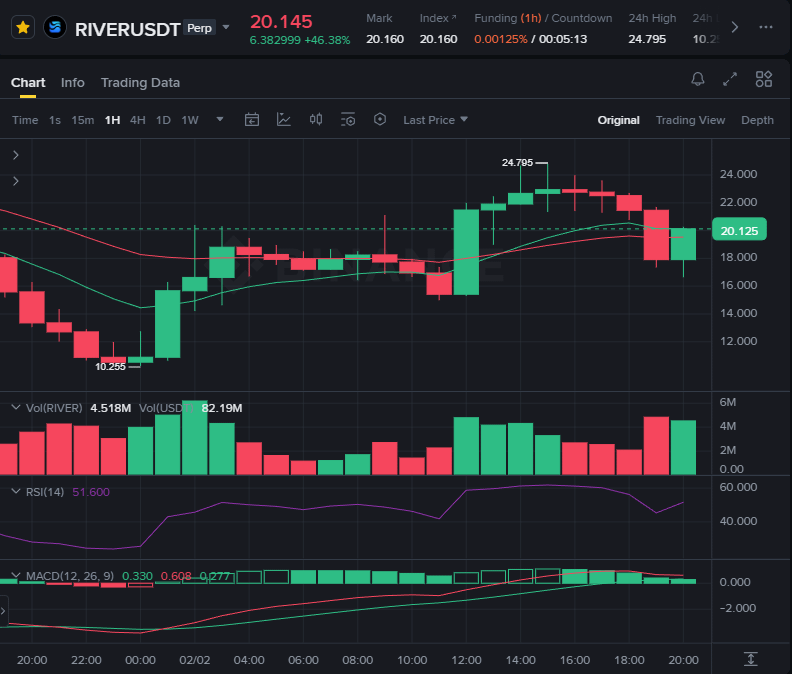Open the indicators line chart icon
792x674 pixels.
(284, 120)
